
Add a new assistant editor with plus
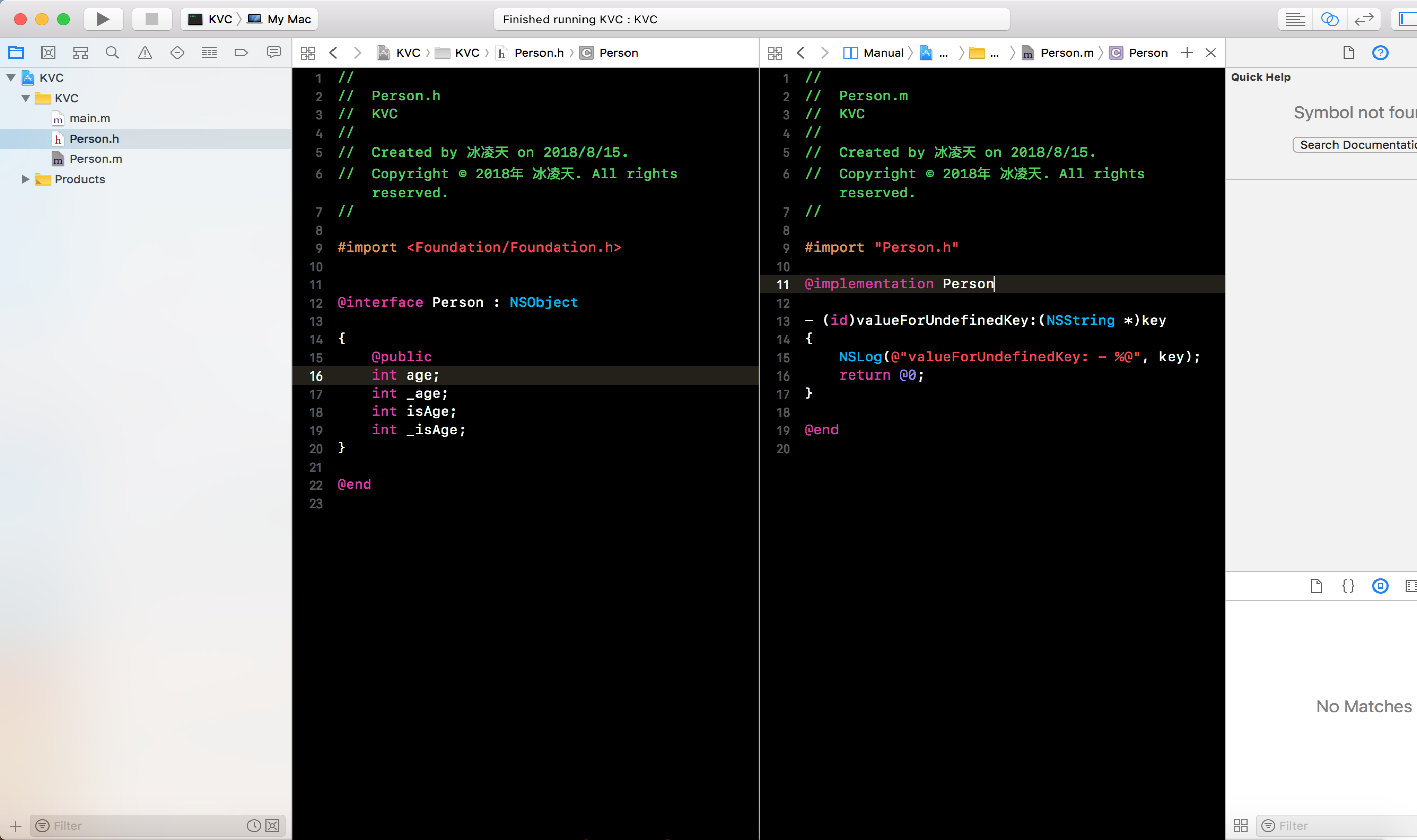pos(1187,53)
